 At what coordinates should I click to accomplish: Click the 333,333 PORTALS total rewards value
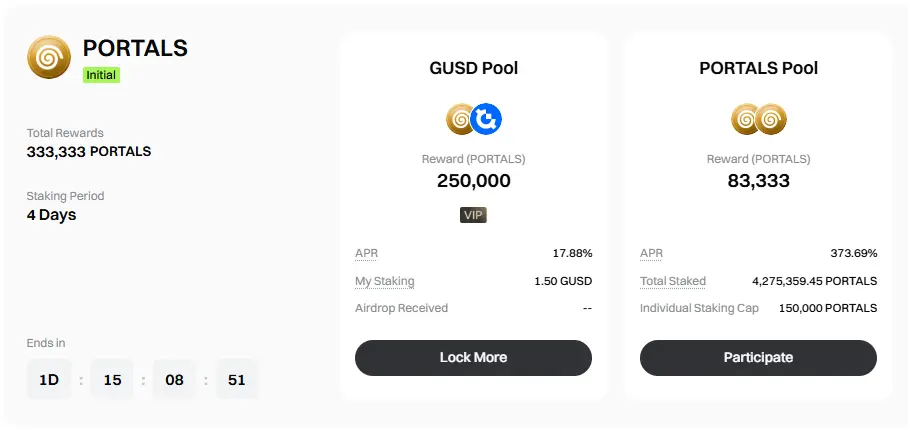(89, 152)
